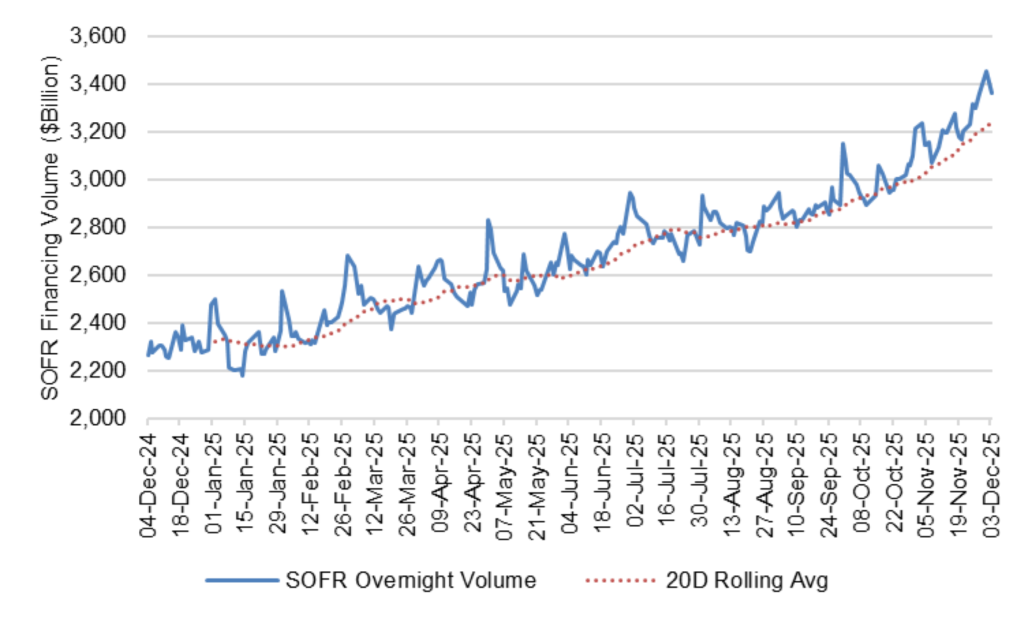
Task: Click the 2,000 y-axis tick label
Action: (x=97, y=418)
